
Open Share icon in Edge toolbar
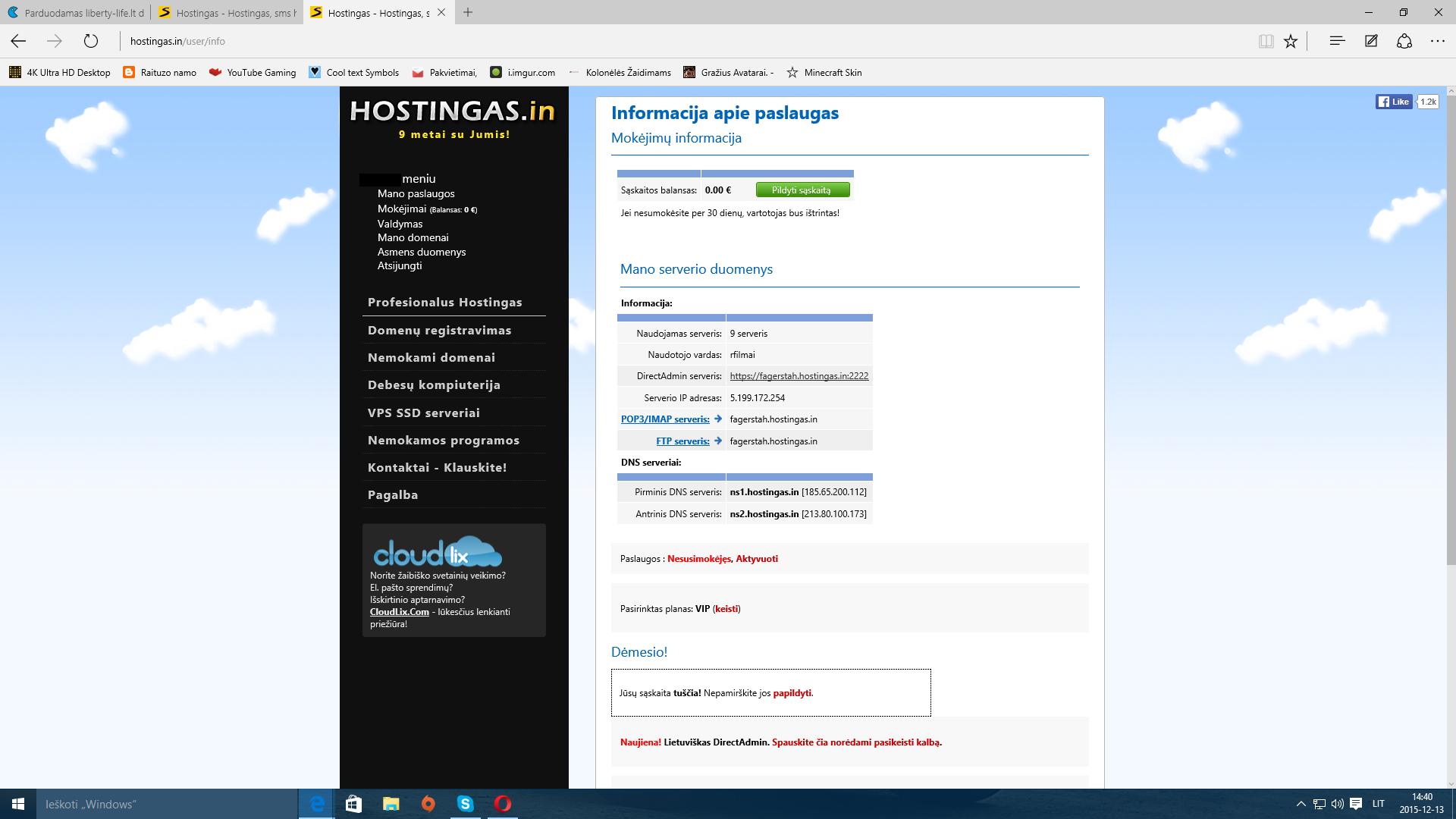[1404, 41]
